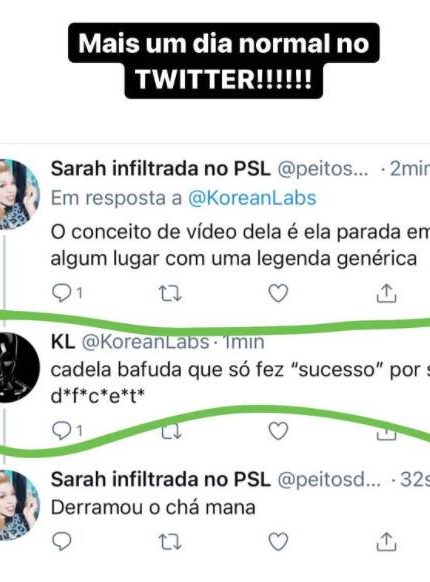Screen dimensions: 430x582
Task: Retweet the 'Derramou o chá mana' tweet
Action: (x=170, y=542)
